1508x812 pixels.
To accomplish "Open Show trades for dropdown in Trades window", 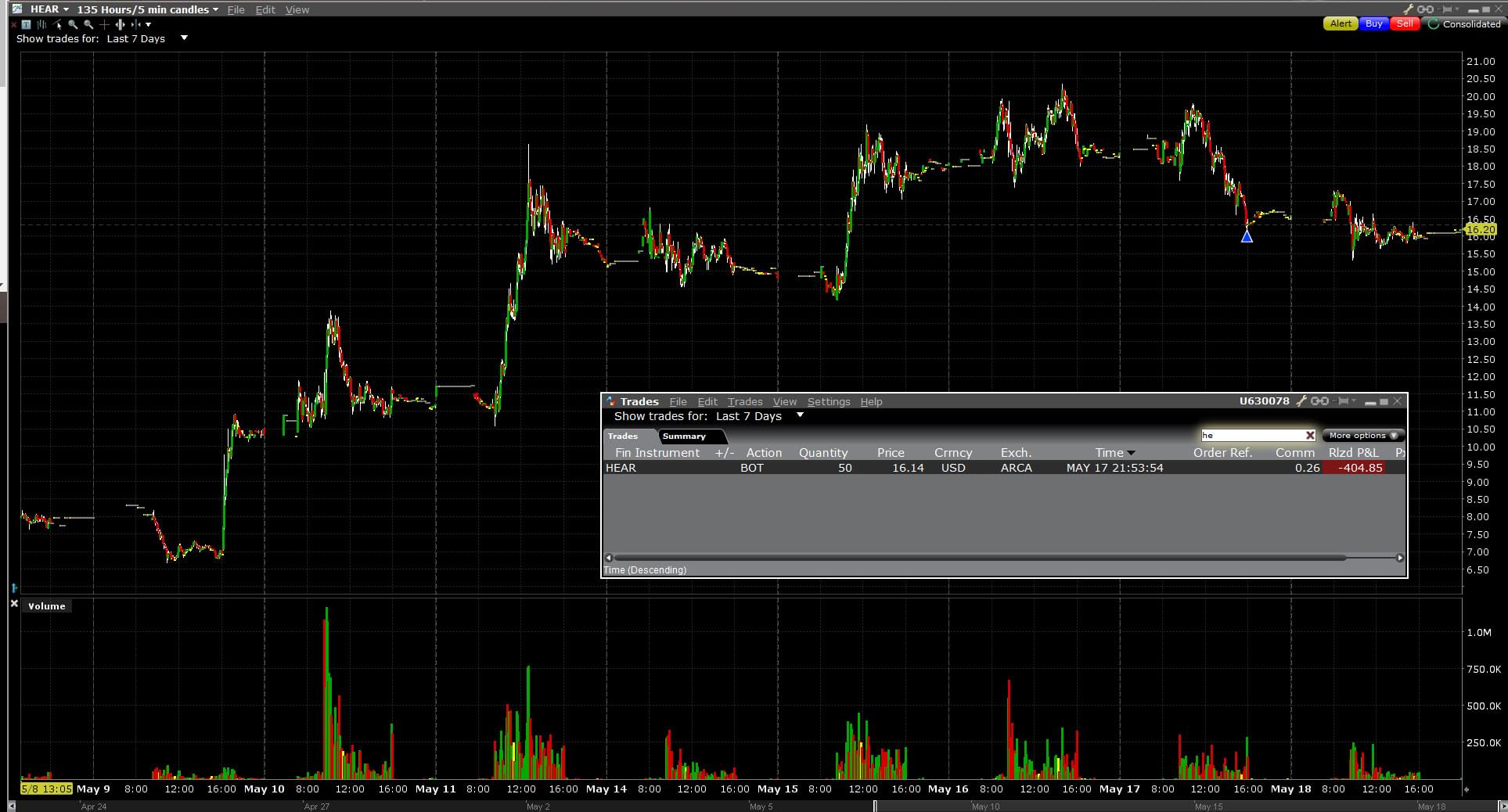I will [x=800, y=415].
